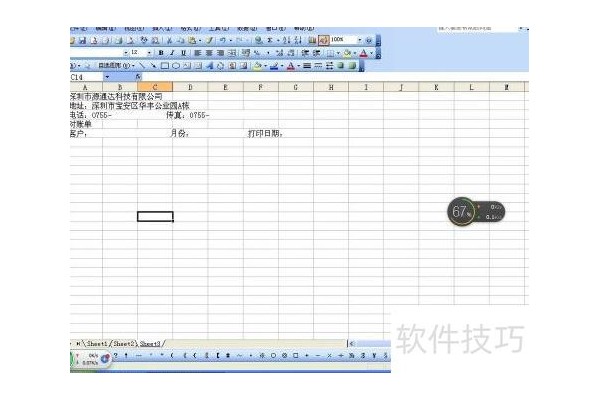The image size is (600, 400).
Task: Select the Oval drawing tool
Action: 176,66
